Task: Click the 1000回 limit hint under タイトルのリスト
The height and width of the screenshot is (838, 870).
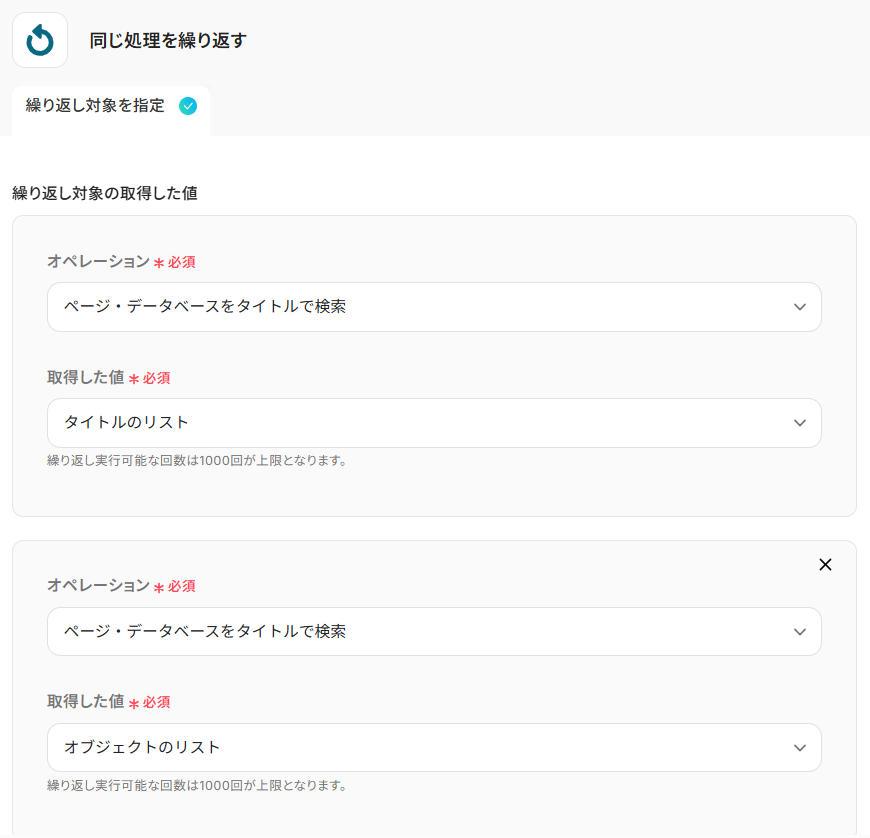Action: 197,461
